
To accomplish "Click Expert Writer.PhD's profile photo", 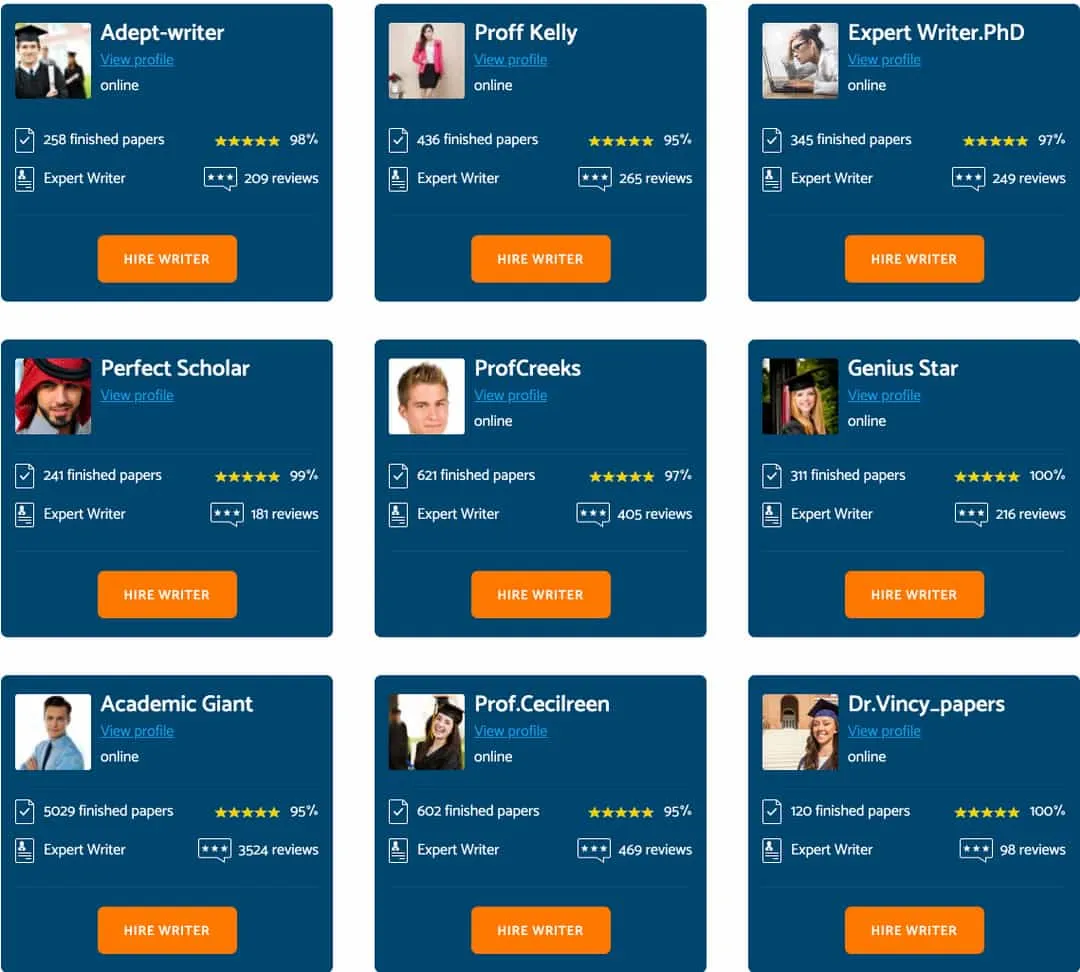I will (800, 61).
